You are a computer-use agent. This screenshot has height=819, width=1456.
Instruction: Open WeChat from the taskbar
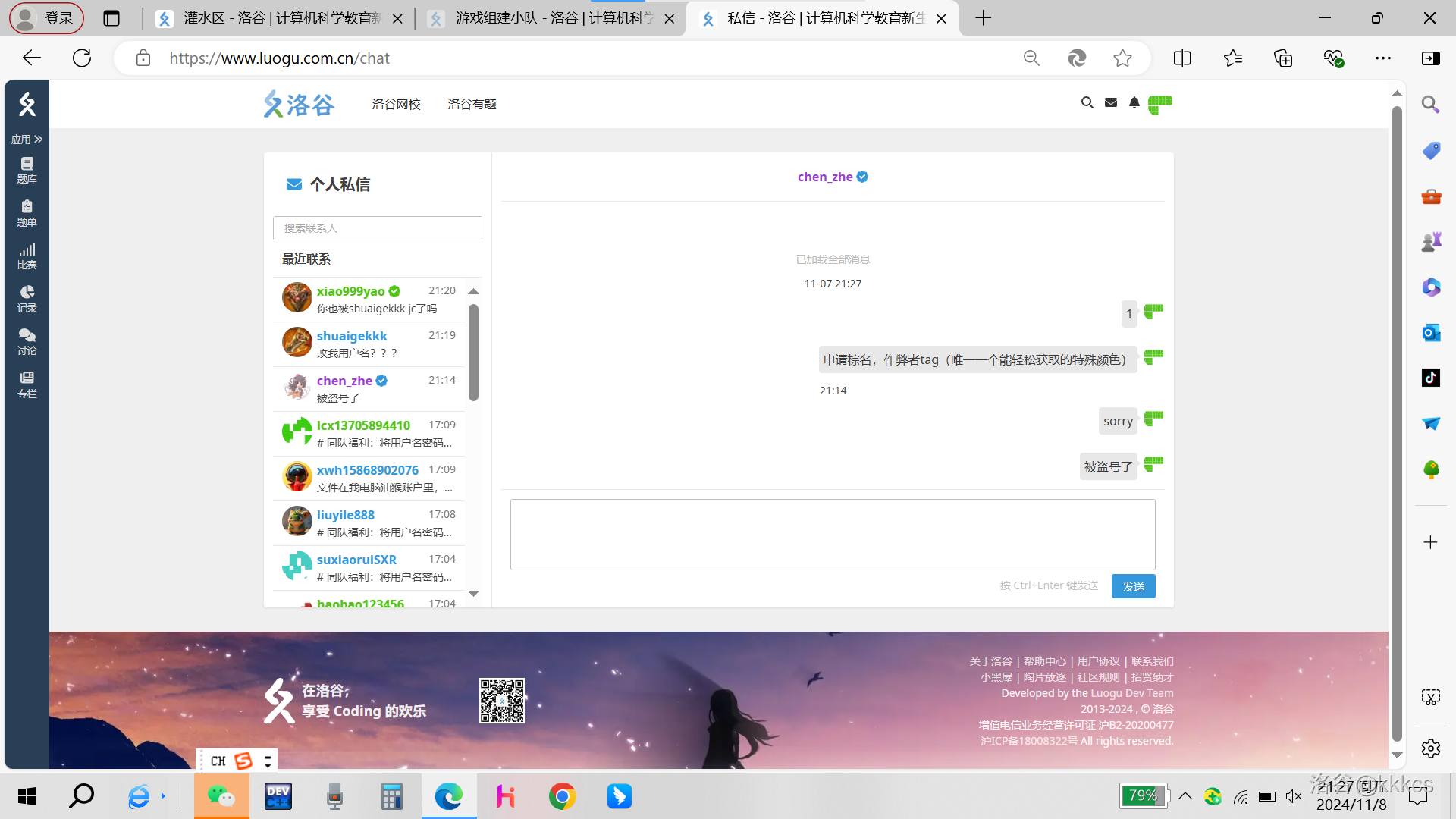[221, 796]
